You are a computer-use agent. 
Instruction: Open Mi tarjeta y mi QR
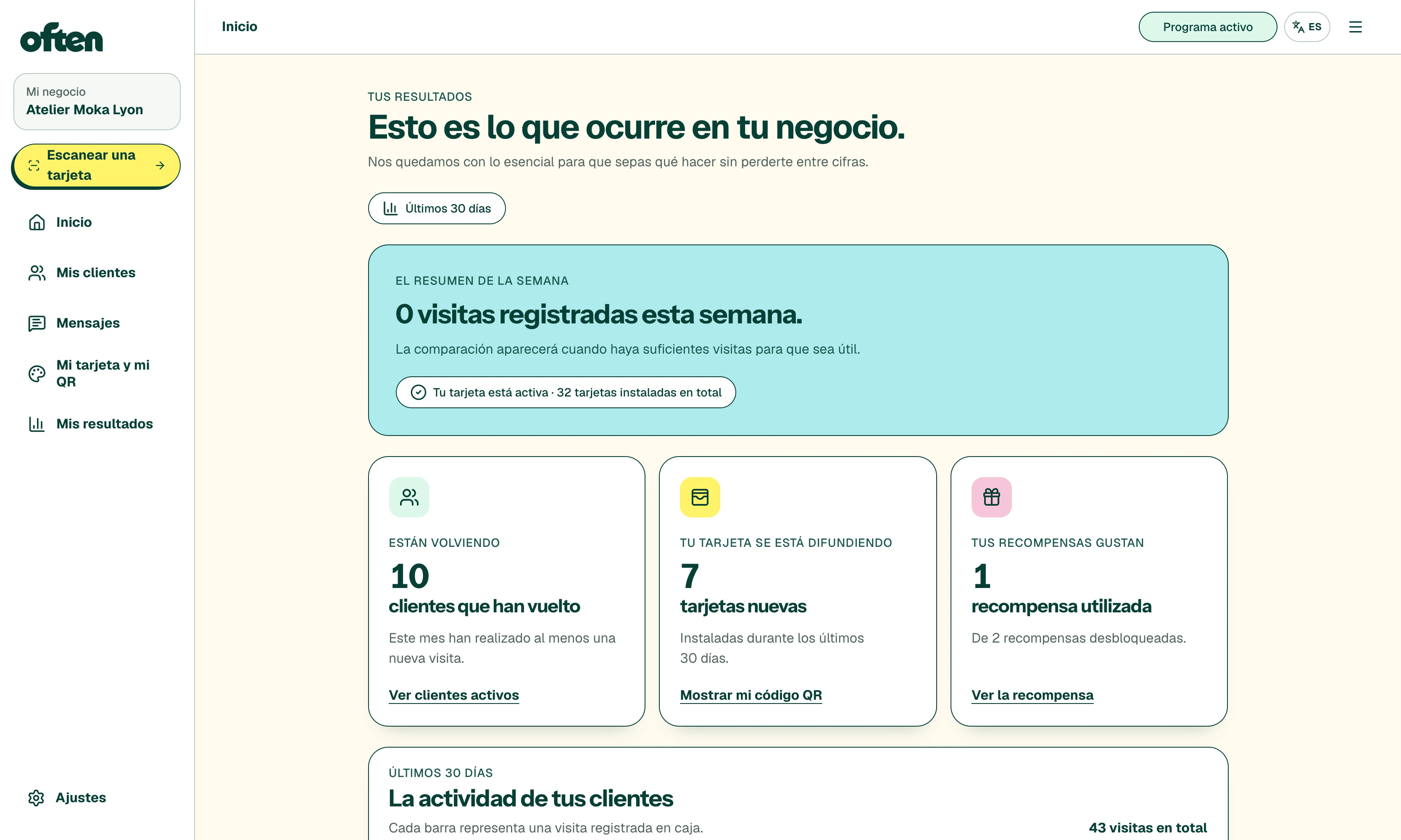(x=97, y=373)
